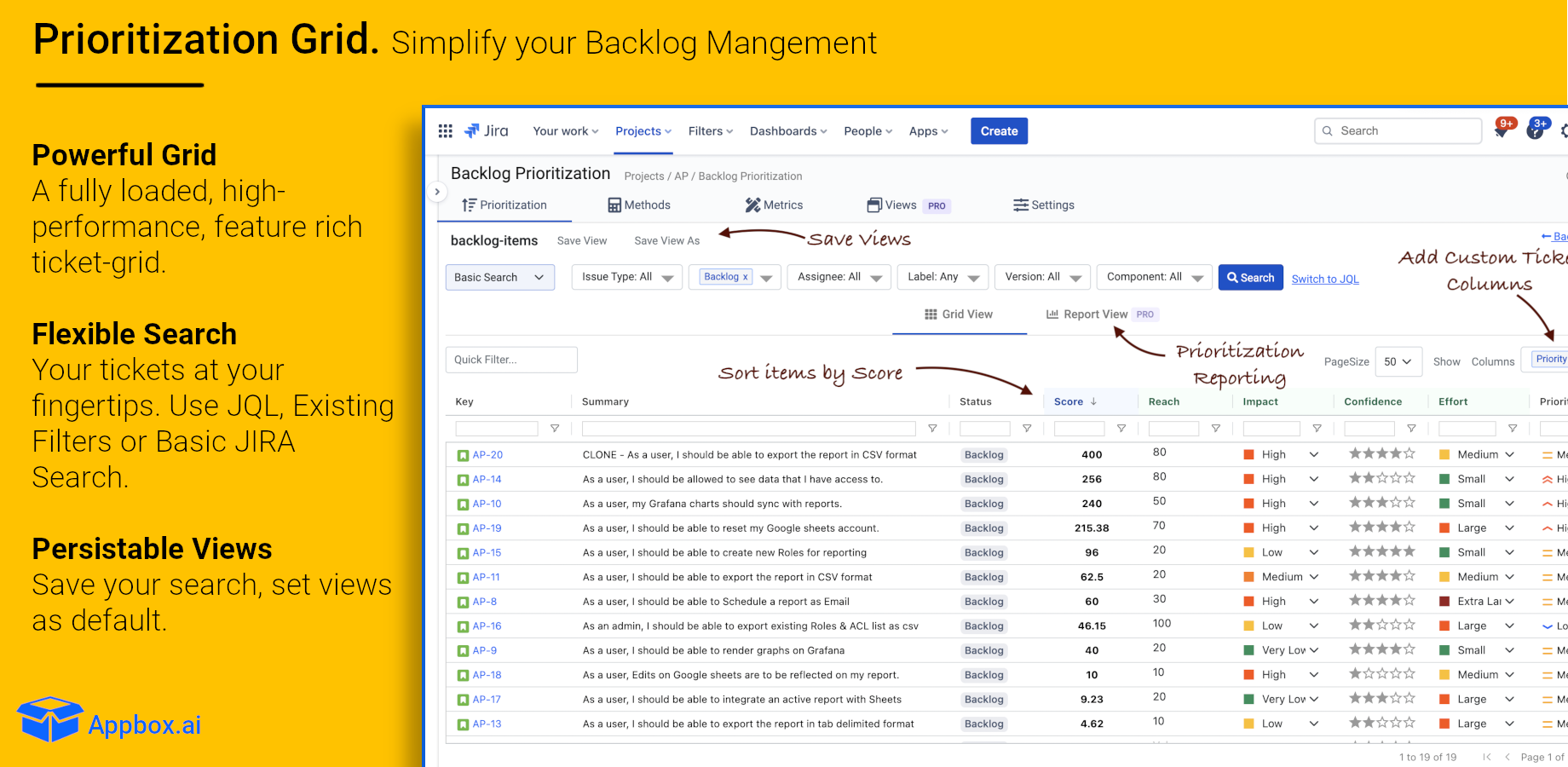Toggle the Priority column chip
Screen dimensions: 1568x767
pos(1550,360)
